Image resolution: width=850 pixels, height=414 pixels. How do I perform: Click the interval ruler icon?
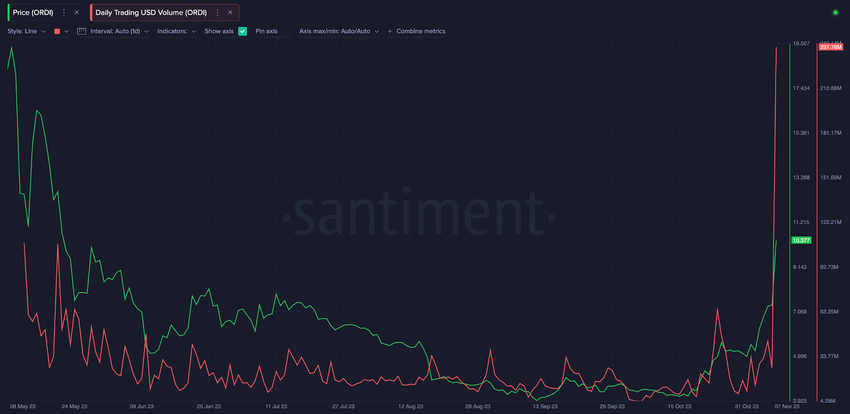click(82, 31)
